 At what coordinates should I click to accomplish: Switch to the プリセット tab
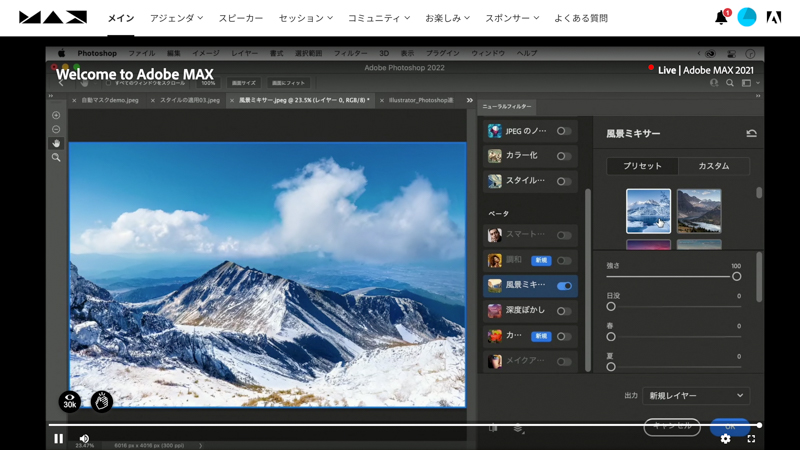coord(642,166)
